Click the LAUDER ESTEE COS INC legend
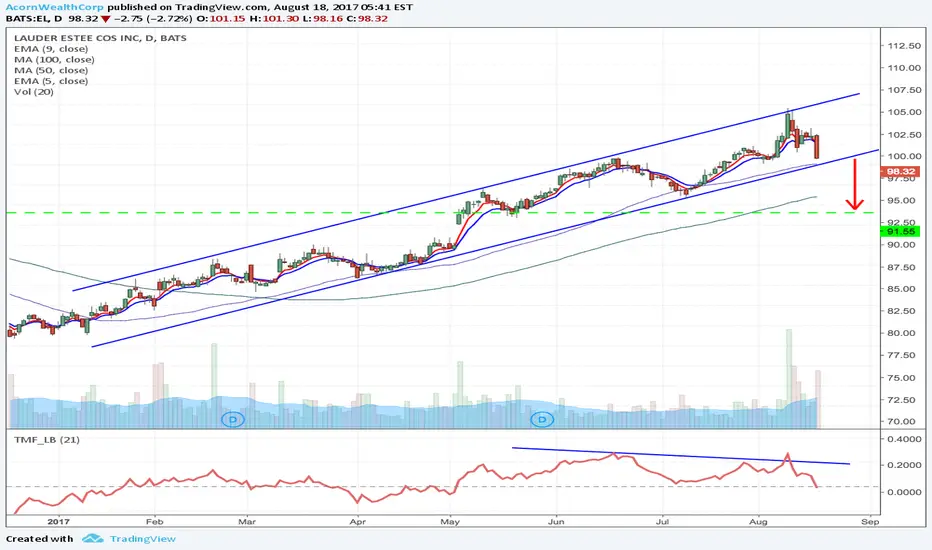 pos(100,38)
